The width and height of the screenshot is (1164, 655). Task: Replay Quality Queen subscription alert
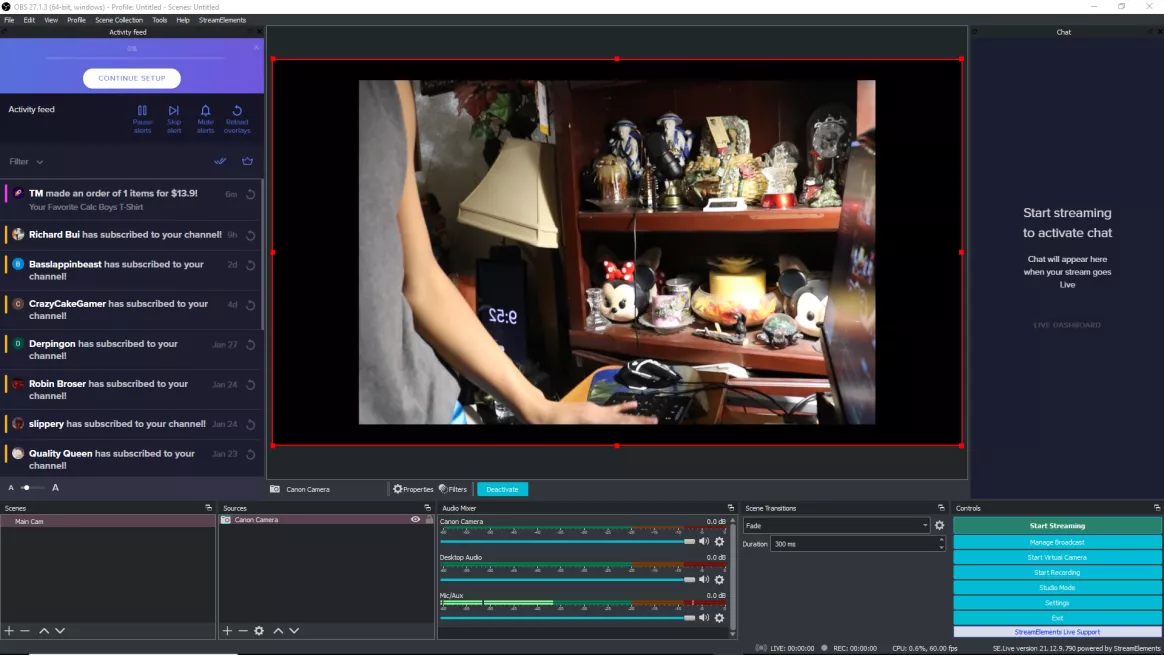251,454
